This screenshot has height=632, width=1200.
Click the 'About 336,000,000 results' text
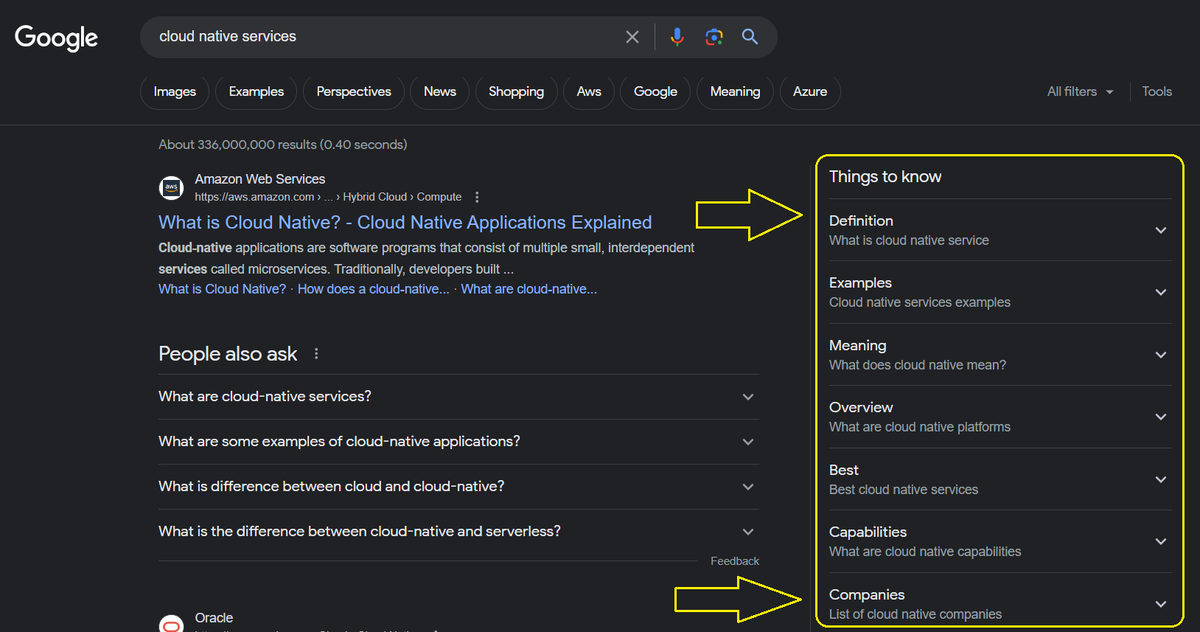tap(283, 145)
